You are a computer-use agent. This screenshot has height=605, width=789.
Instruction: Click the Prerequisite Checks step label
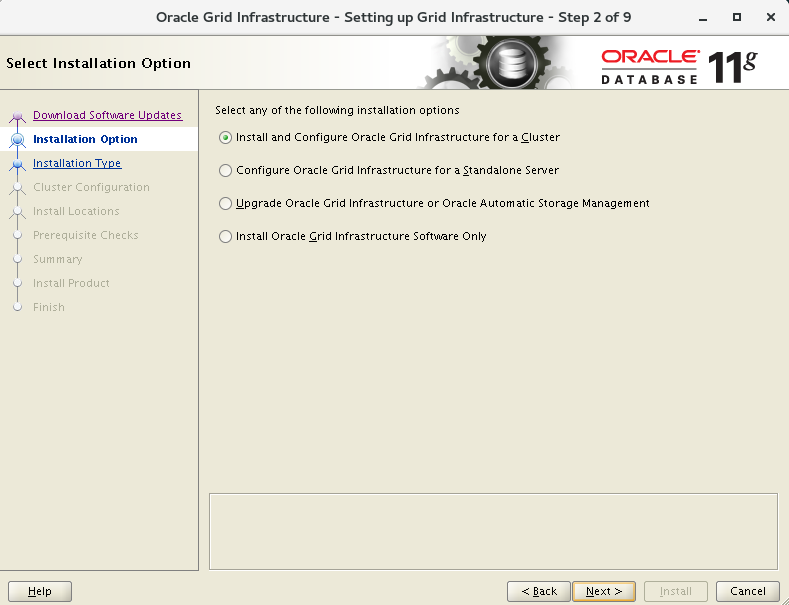86,236
